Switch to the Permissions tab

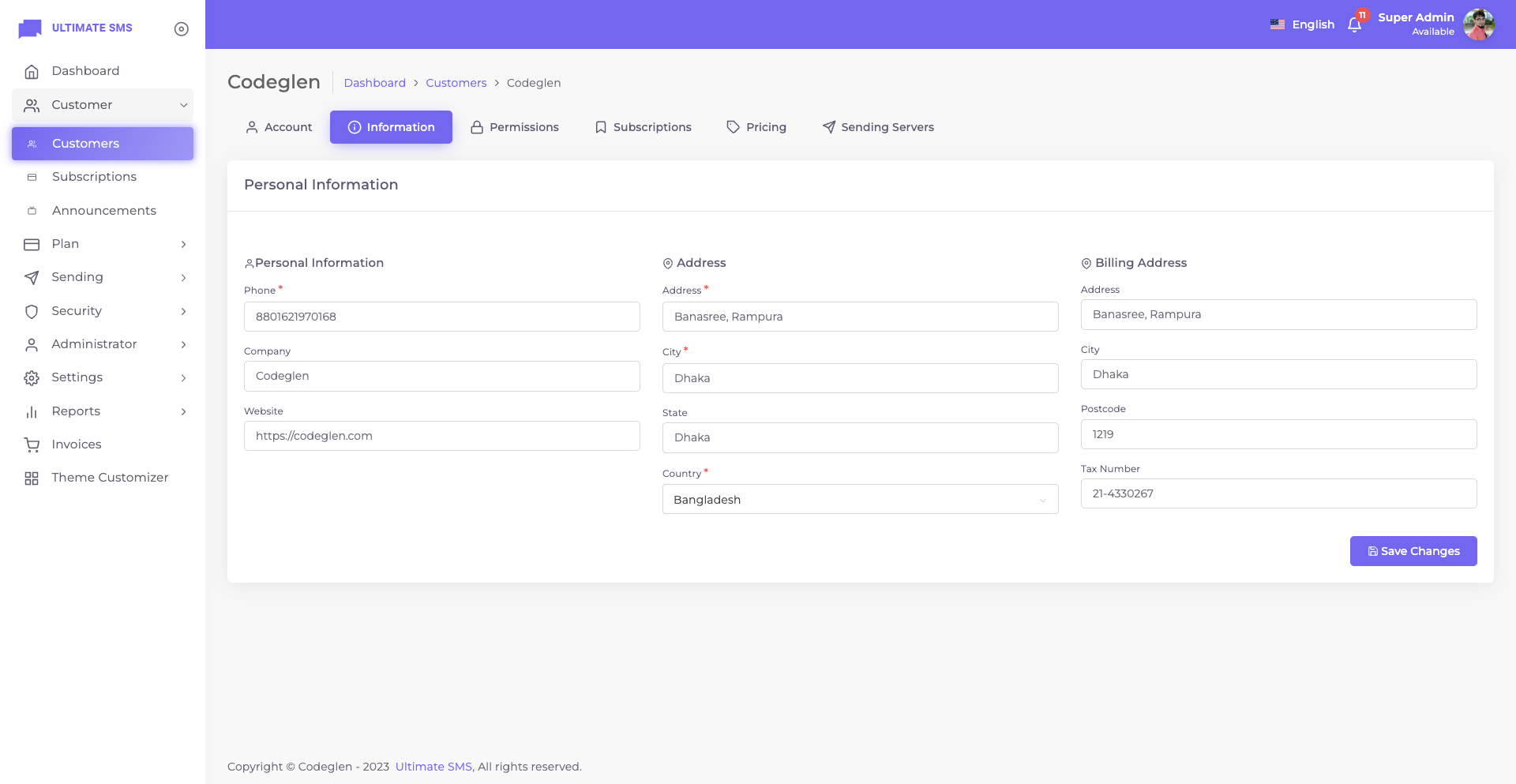(515, 127)
